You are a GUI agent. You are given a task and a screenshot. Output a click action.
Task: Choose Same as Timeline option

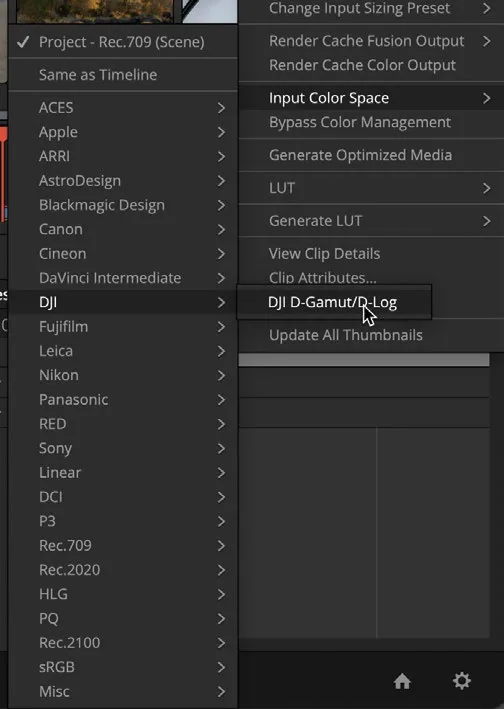pyautogui.click(x=122, y=75)
